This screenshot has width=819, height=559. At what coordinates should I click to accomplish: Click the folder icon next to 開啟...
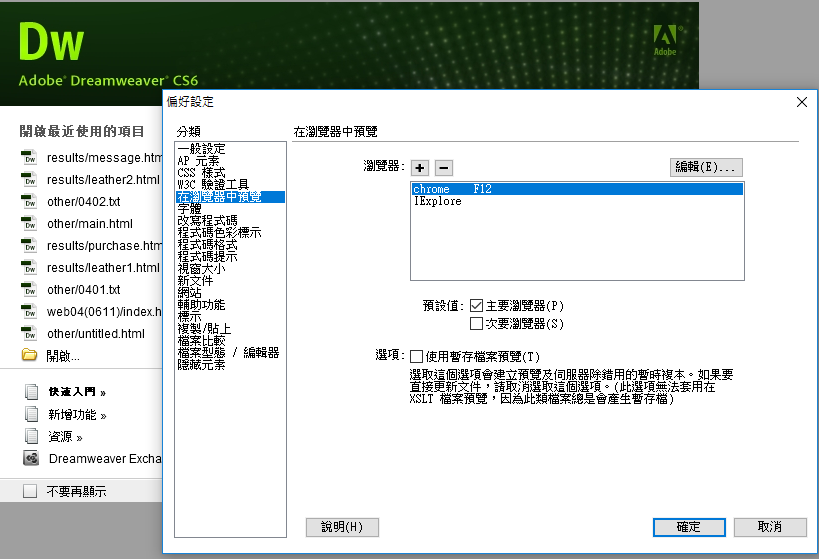point(30,355)
